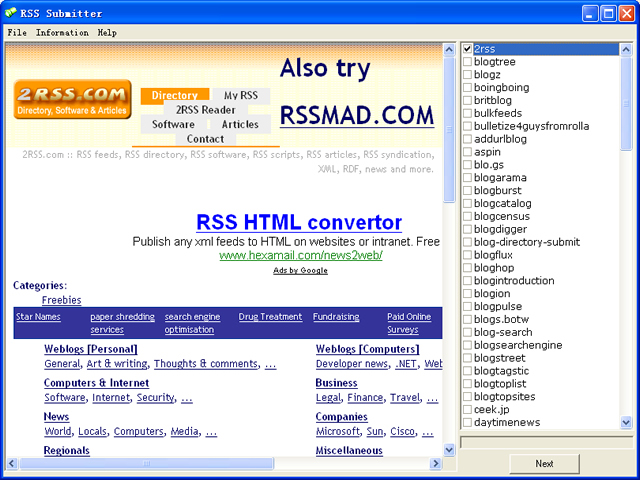Open the Miscellaneous category link
Image resolution: width=640 pixels, height=480 pixels.
(x=349, y=451)
